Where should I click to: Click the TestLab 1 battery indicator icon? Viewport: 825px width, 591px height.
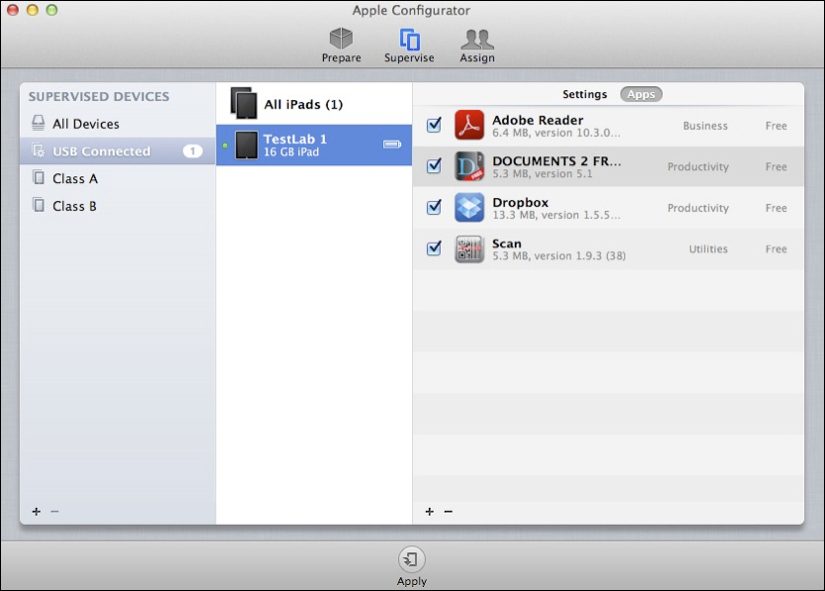click(392, 144)
